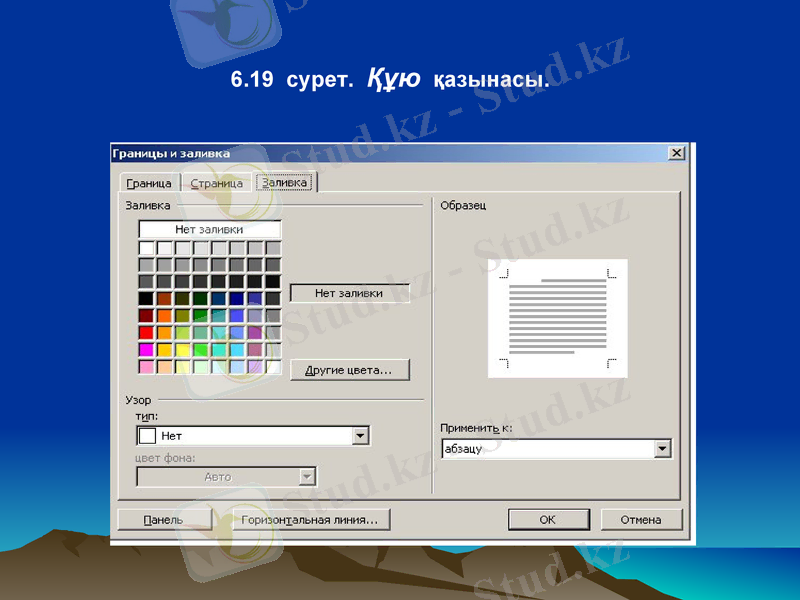Pick the red fill swatch
Image resolution: width=800 pixels, height=600 pixels.
click(146, 332)
